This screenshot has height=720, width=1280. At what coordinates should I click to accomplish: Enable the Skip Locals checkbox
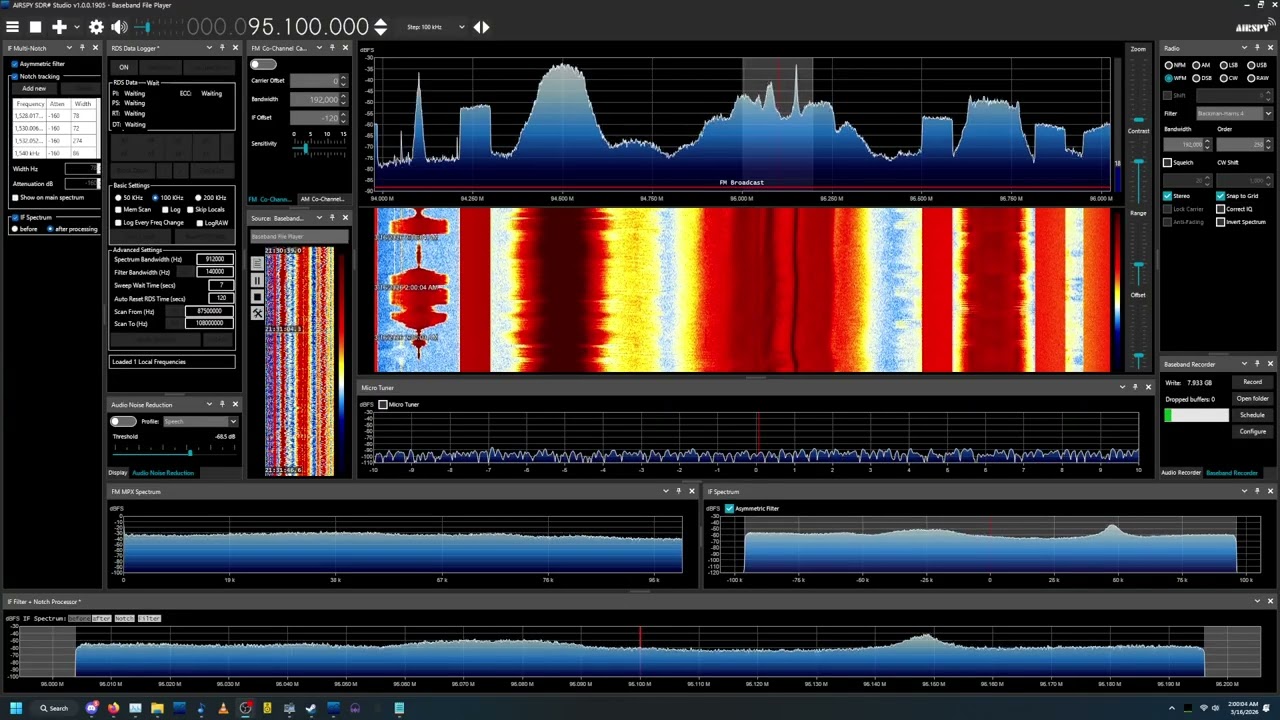click(x=189, y=209)
